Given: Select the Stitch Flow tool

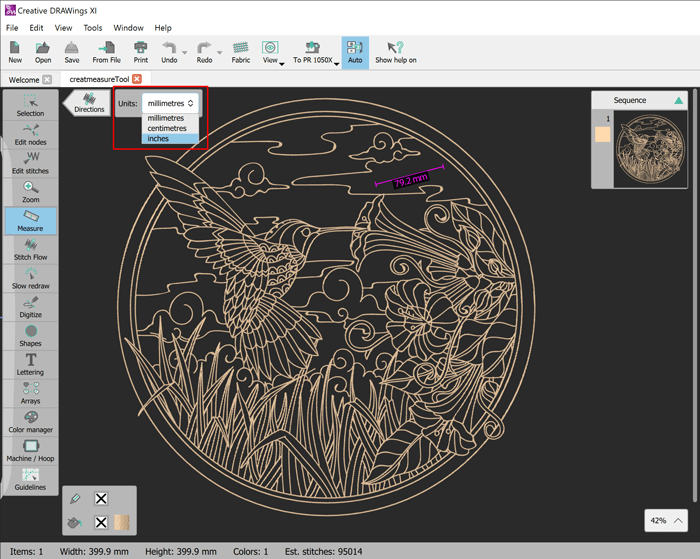Looking at the screenshot, I should point(30,249).
